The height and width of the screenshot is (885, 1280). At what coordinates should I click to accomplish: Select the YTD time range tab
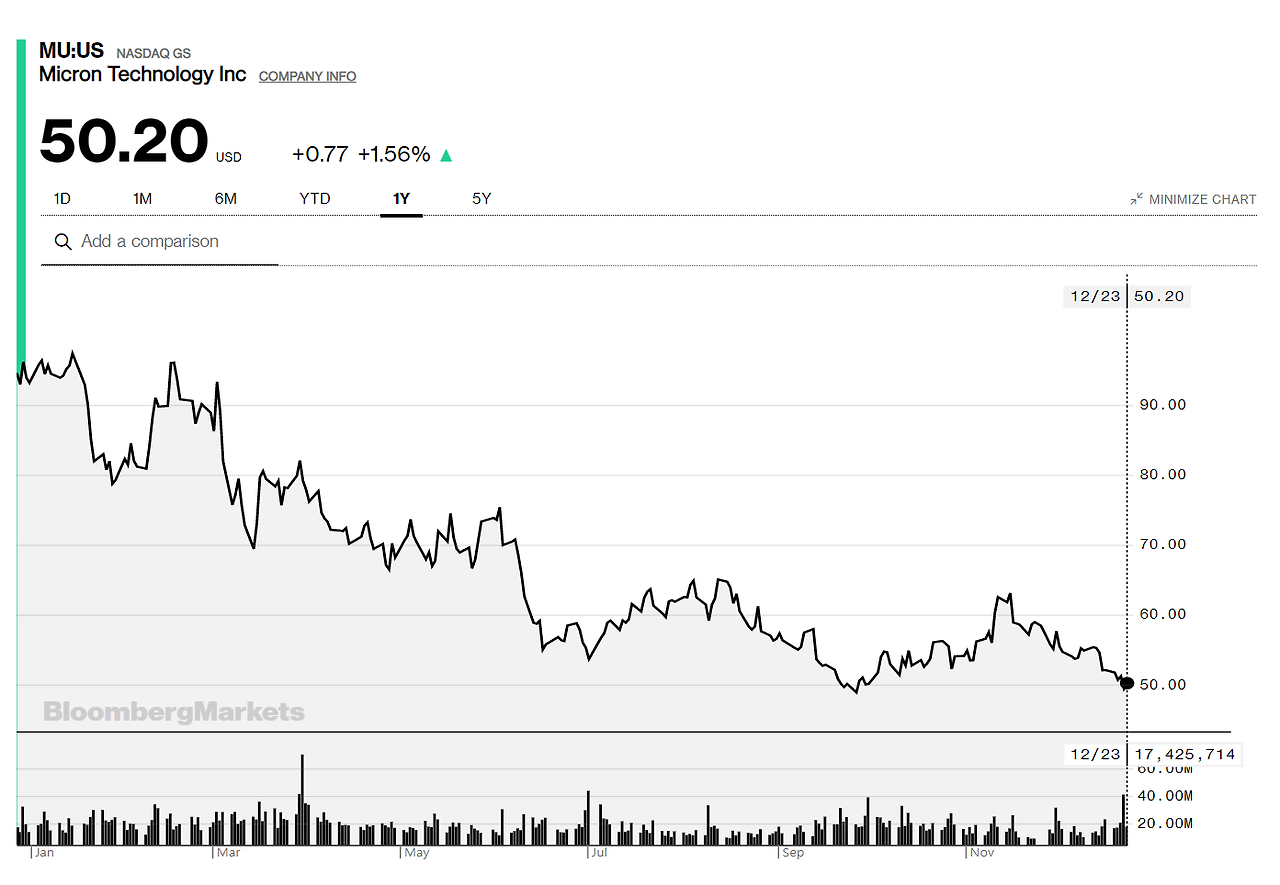(315, 198)
